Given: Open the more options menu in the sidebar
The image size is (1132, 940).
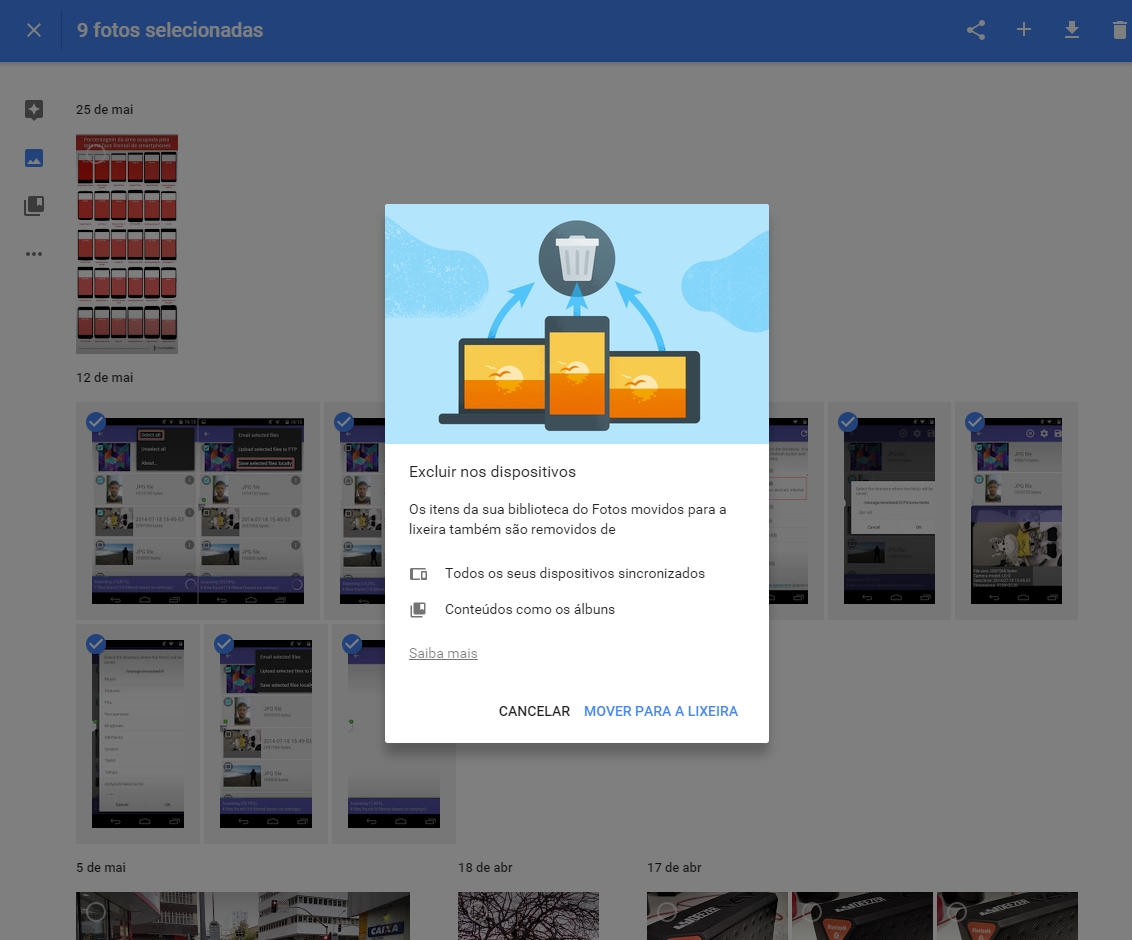Looking at the screenshot, I should click(x=33, y=253).
